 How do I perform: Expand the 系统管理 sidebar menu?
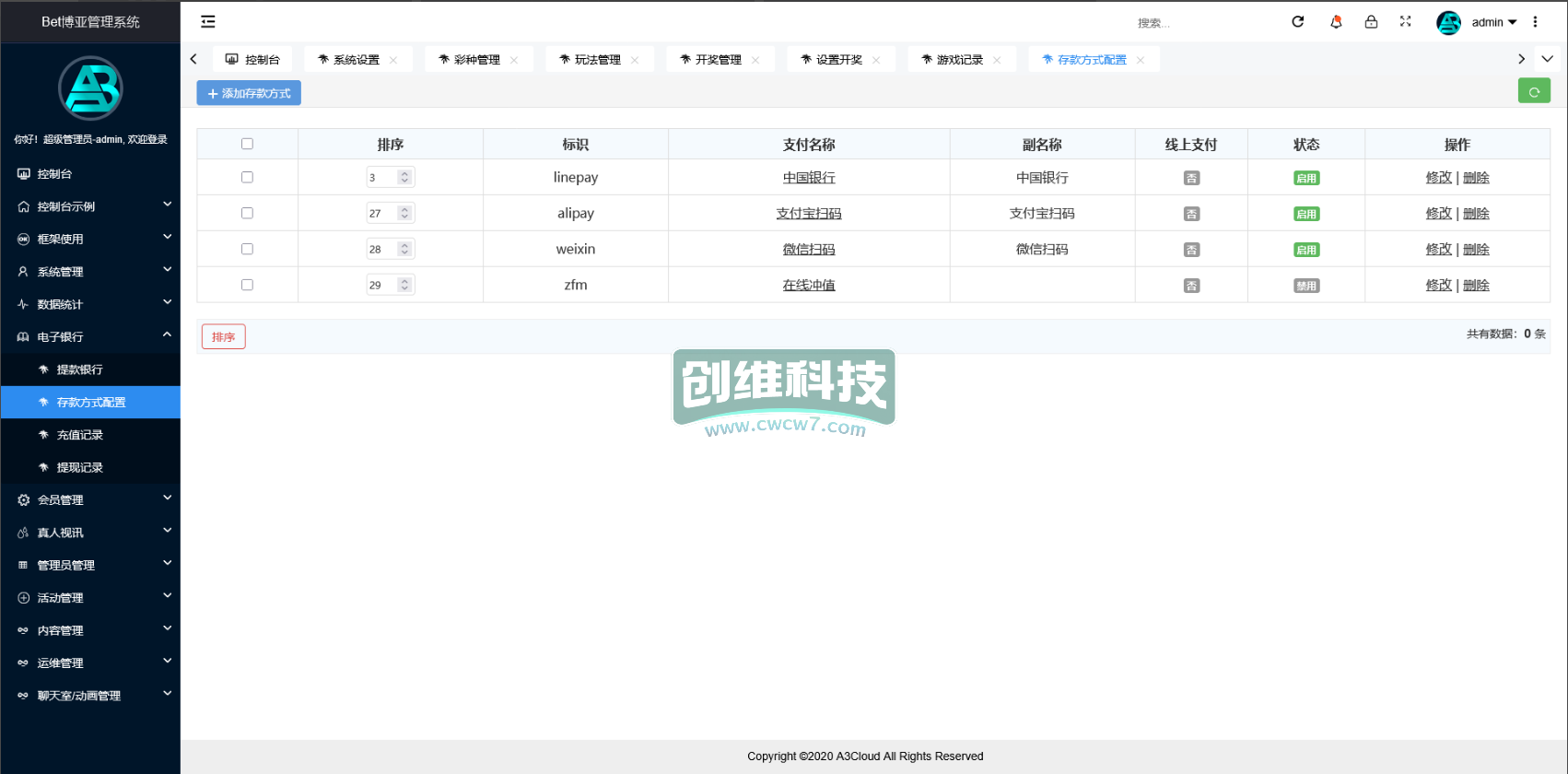[x=90, y=272]
